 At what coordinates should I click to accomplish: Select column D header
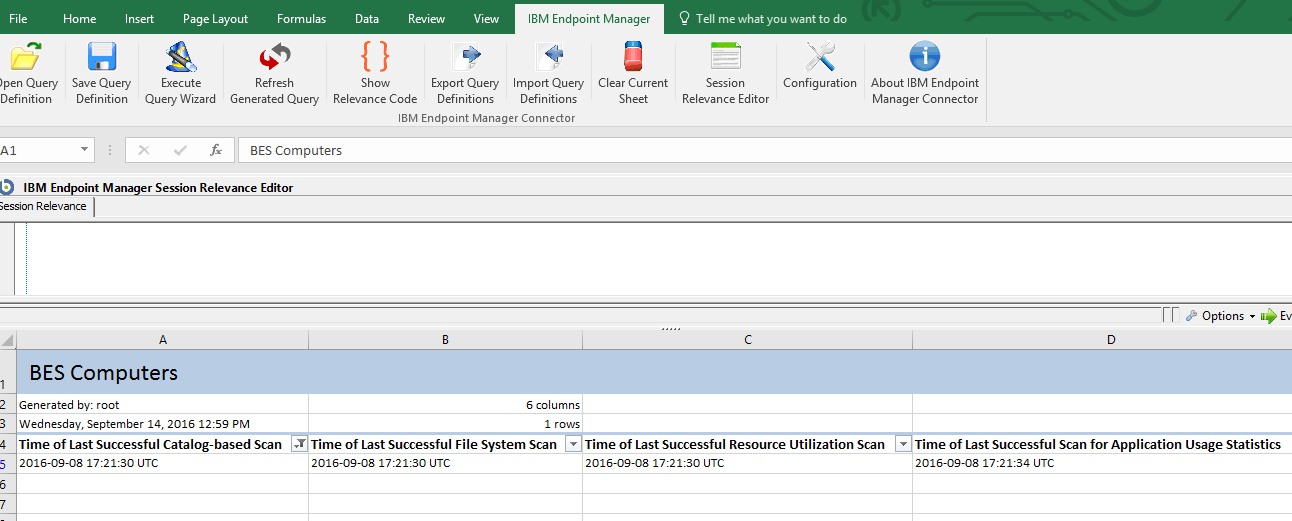tap(1102, 340)
